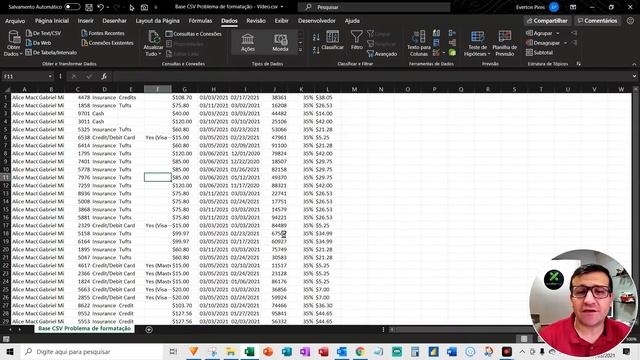This screenshot has width=640, height=360.
Task: Select all cells with corner triangle
Action: pos(6,89)
